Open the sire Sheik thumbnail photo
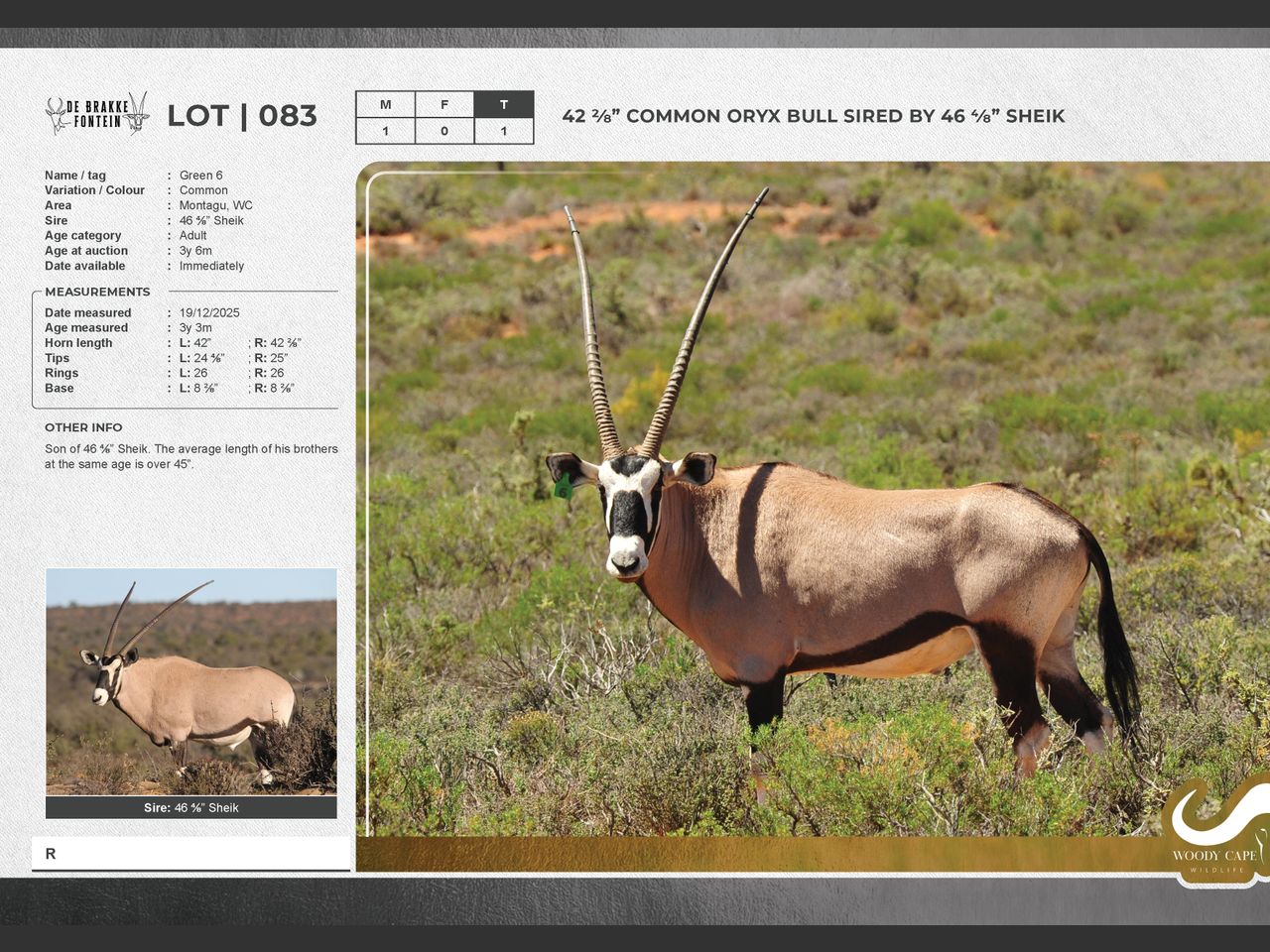 click(x=190, y=681)
